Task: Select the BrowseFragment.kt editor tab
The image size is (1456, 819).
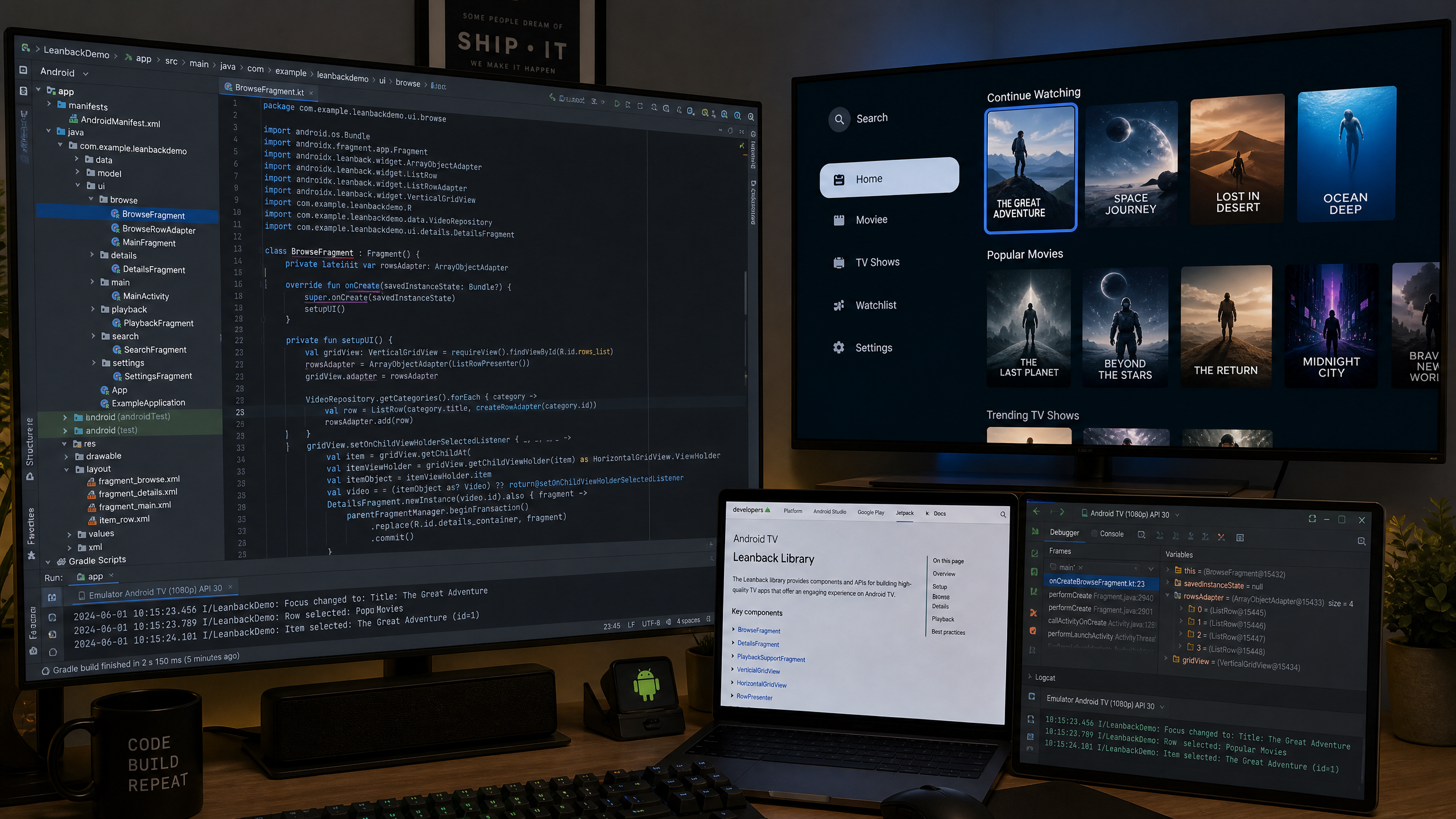Action: point(269,90)
